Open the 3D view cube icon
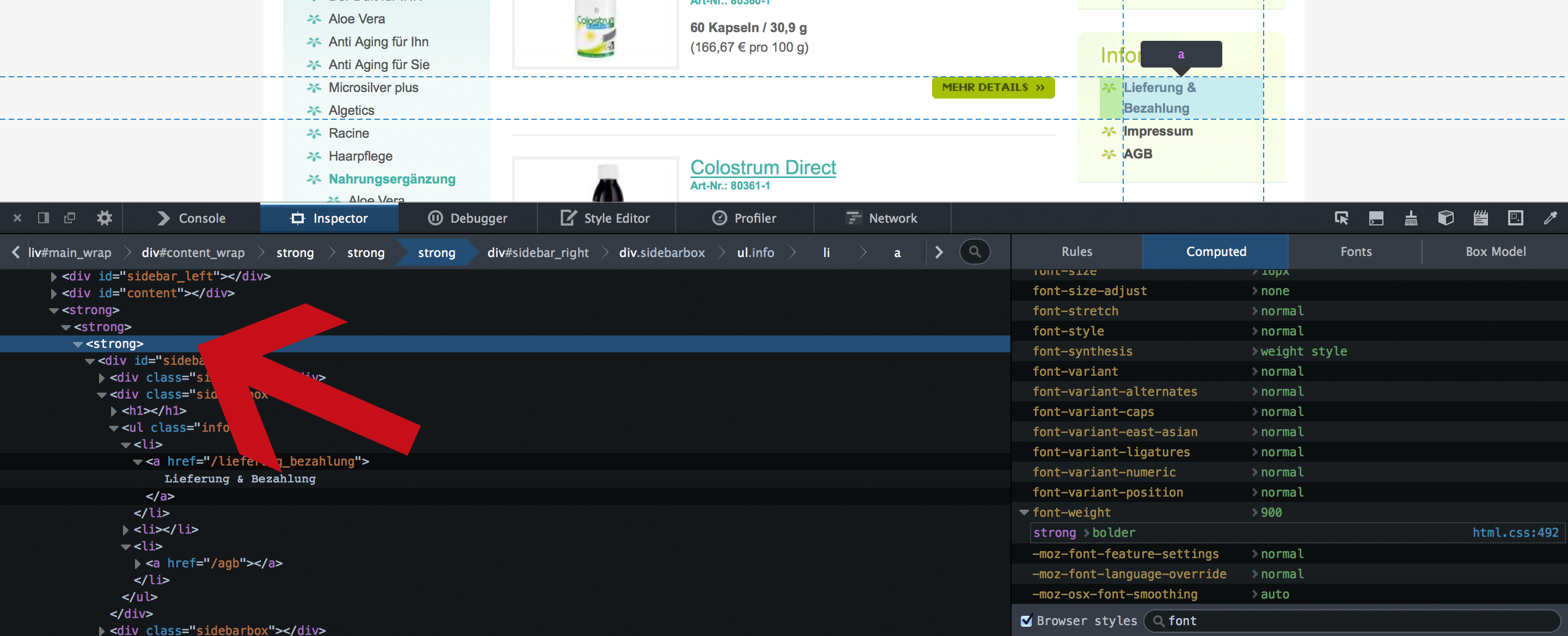The height and width of the screenshot is (636, 1568). click(1445, 218)
